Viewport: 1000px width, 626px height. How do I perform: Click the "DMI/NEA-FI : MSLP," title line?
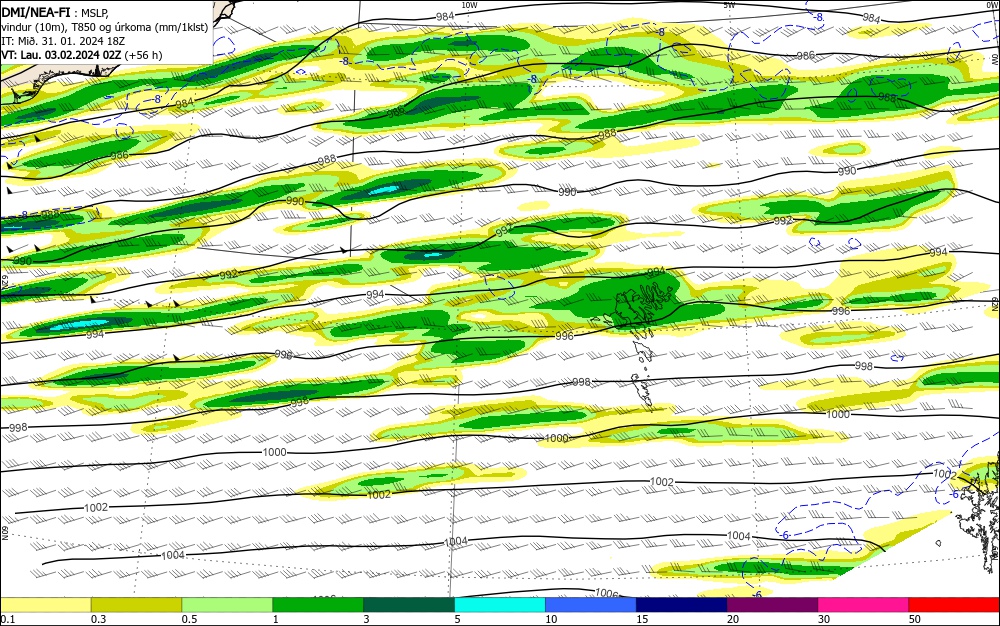(55, 13)
